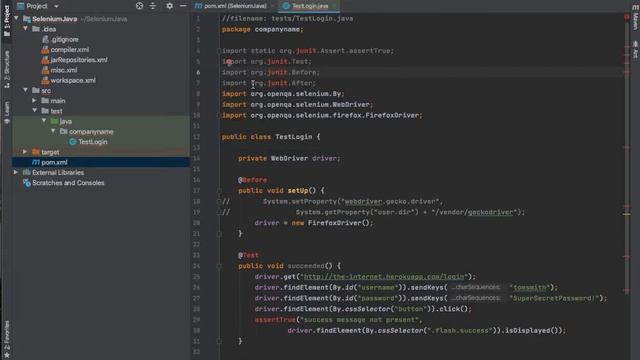Select .gitignore file in tree
The image size is (640, 360).
(65, 39)
